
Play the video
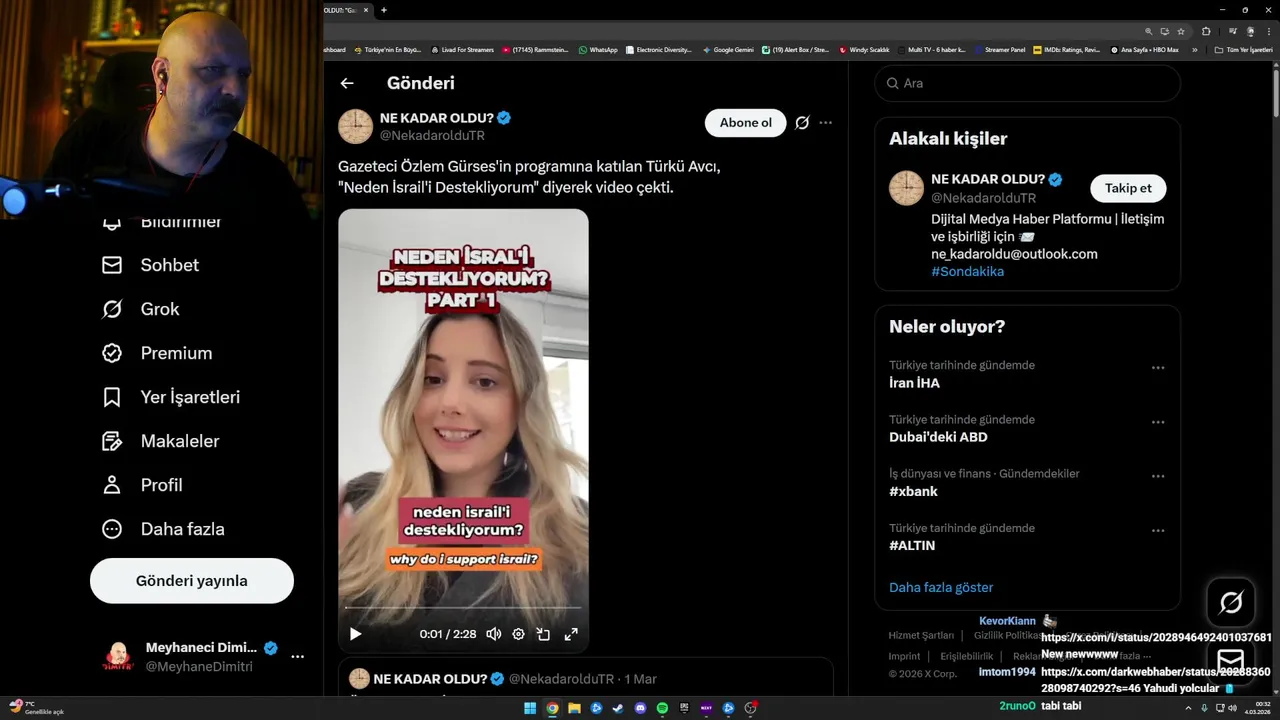pyautogui.click(x=355, y=634)
